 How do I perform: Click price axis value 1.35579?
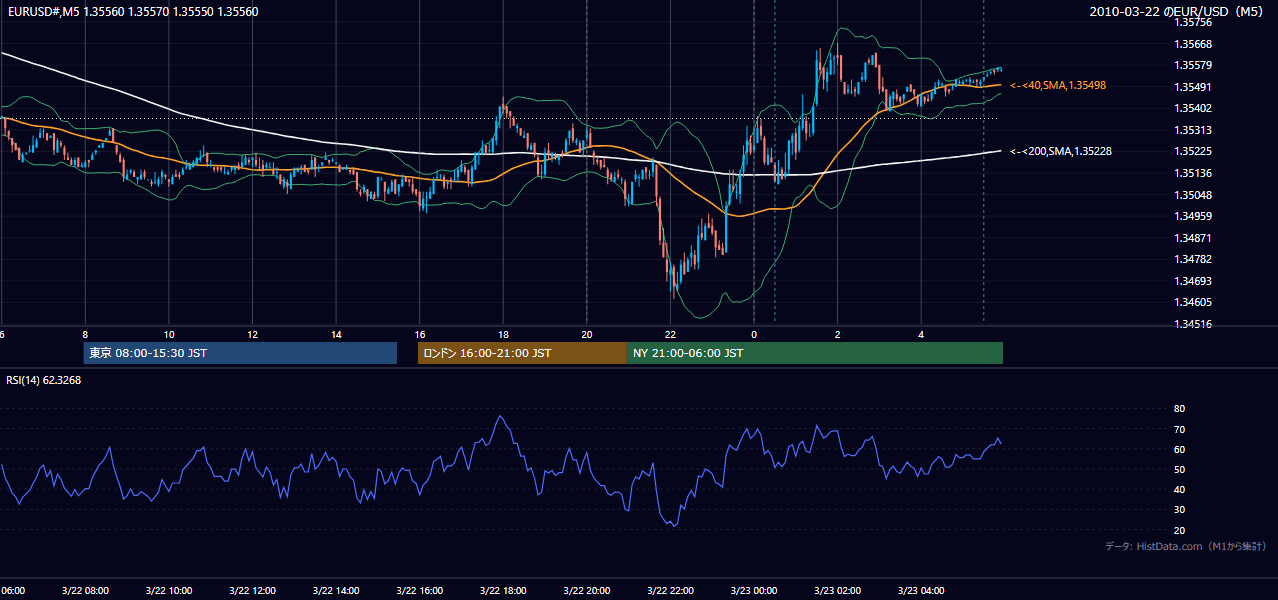click(1192, 65)
